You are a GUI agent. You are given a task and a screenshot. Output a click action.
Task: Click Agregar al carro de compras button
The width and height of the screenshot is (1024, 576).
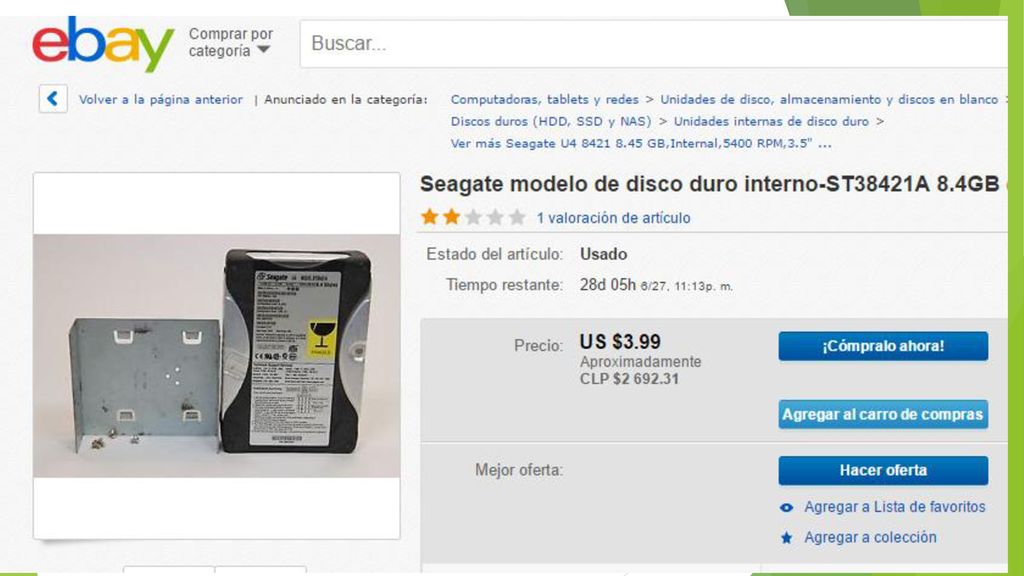point(883,415)
